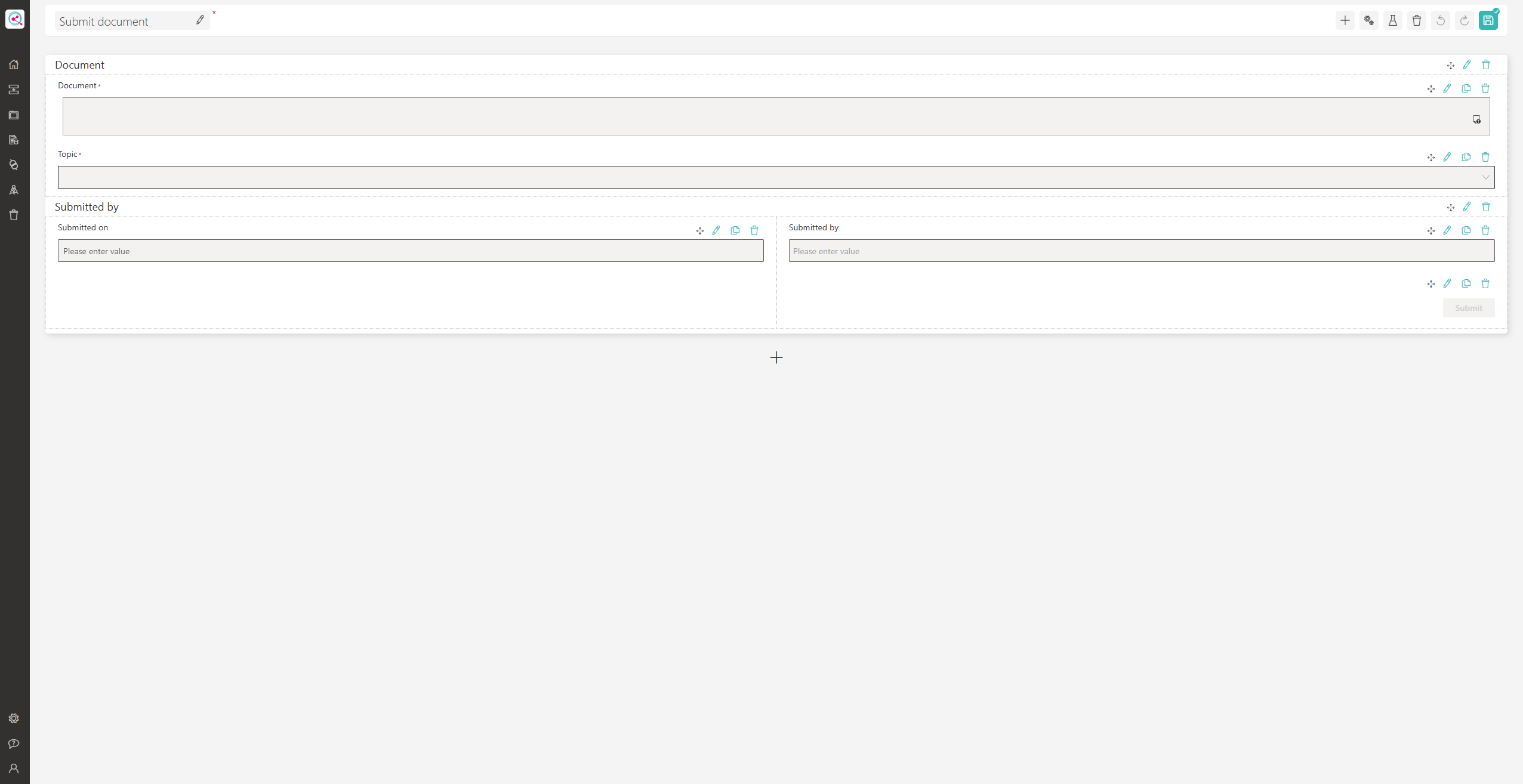The width and height of the screenshot is (1523, 784).
Task: Edit the Topic field with its pencil icon
Action: coord(1447,157)
